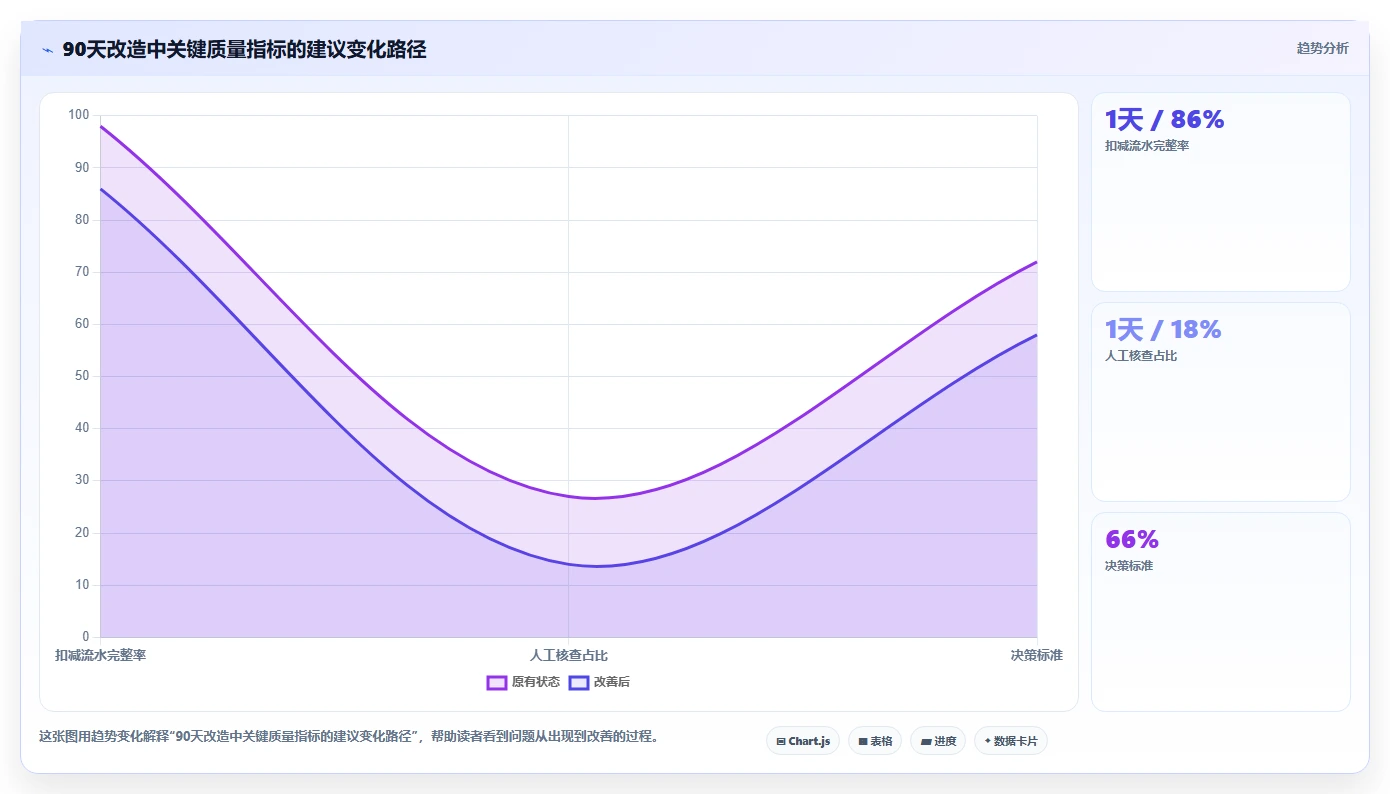
Task: Select the 进度 tag
Action: tap(938, 741)
